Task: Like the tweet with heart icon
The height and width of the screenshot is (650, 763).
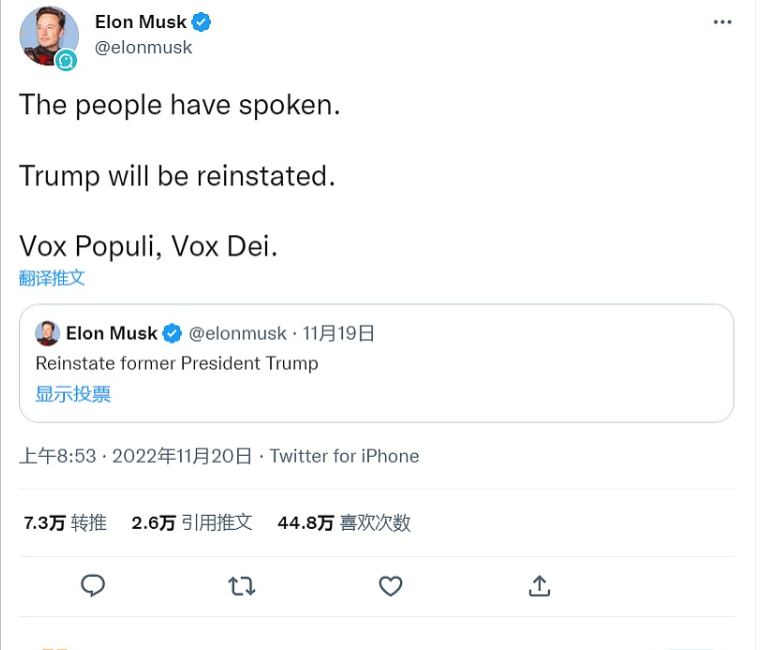Action: 390,586
